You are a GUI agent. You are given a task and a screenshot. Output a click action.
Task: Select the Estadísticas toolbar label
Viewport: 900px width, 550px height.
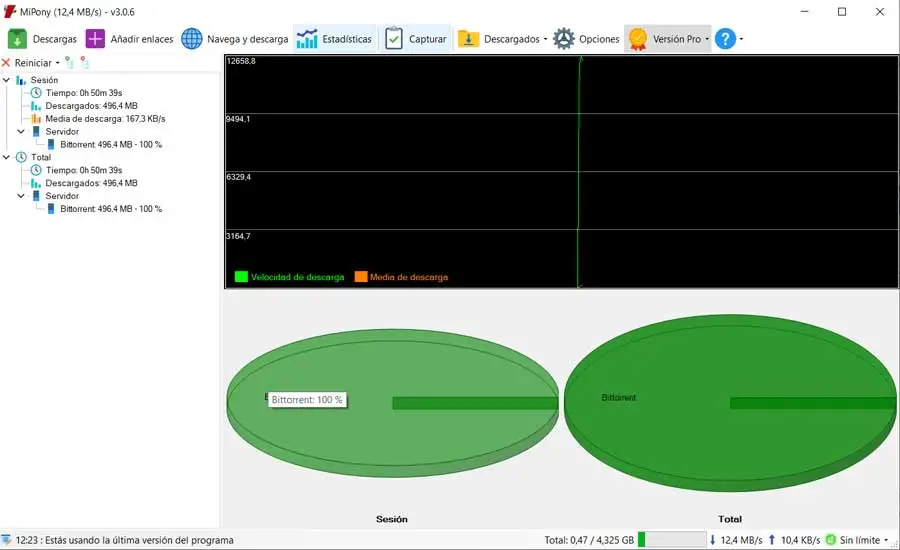[x=347, y=39]
